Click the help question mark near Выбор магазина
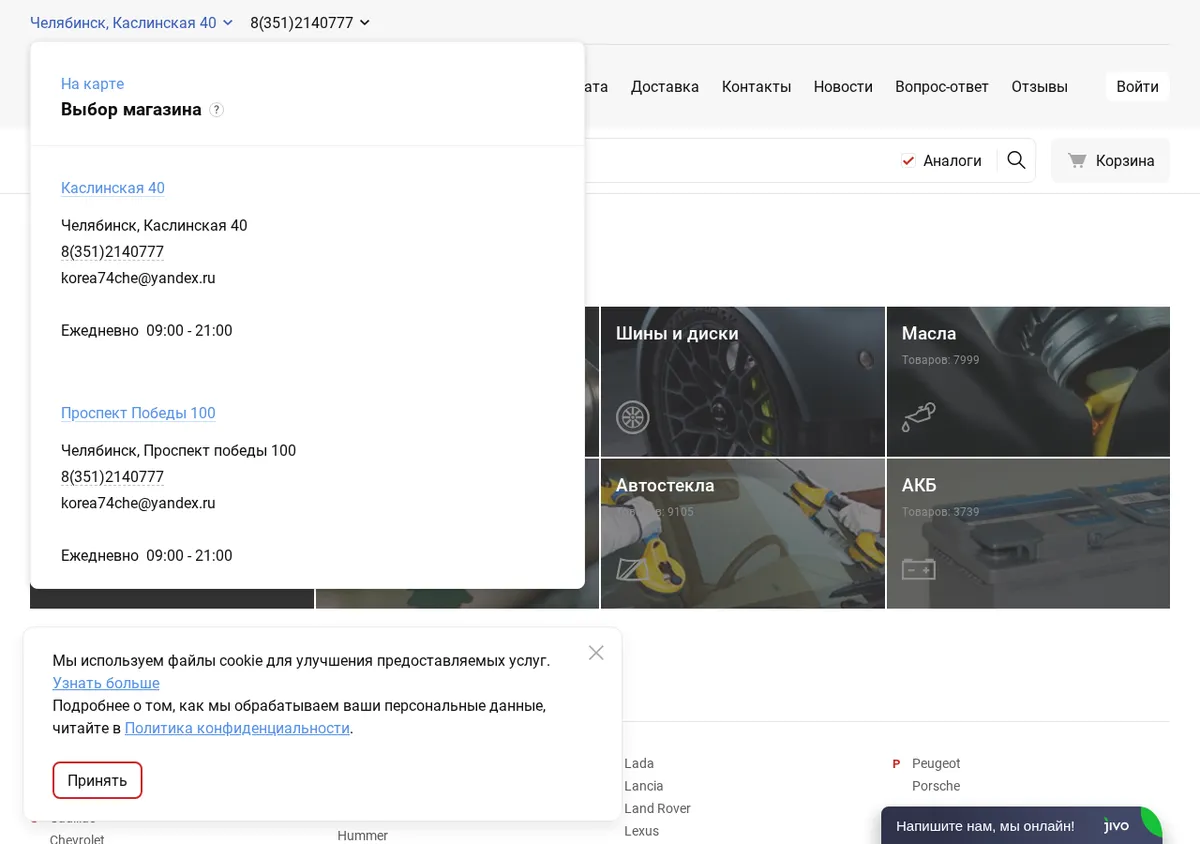 217,110
